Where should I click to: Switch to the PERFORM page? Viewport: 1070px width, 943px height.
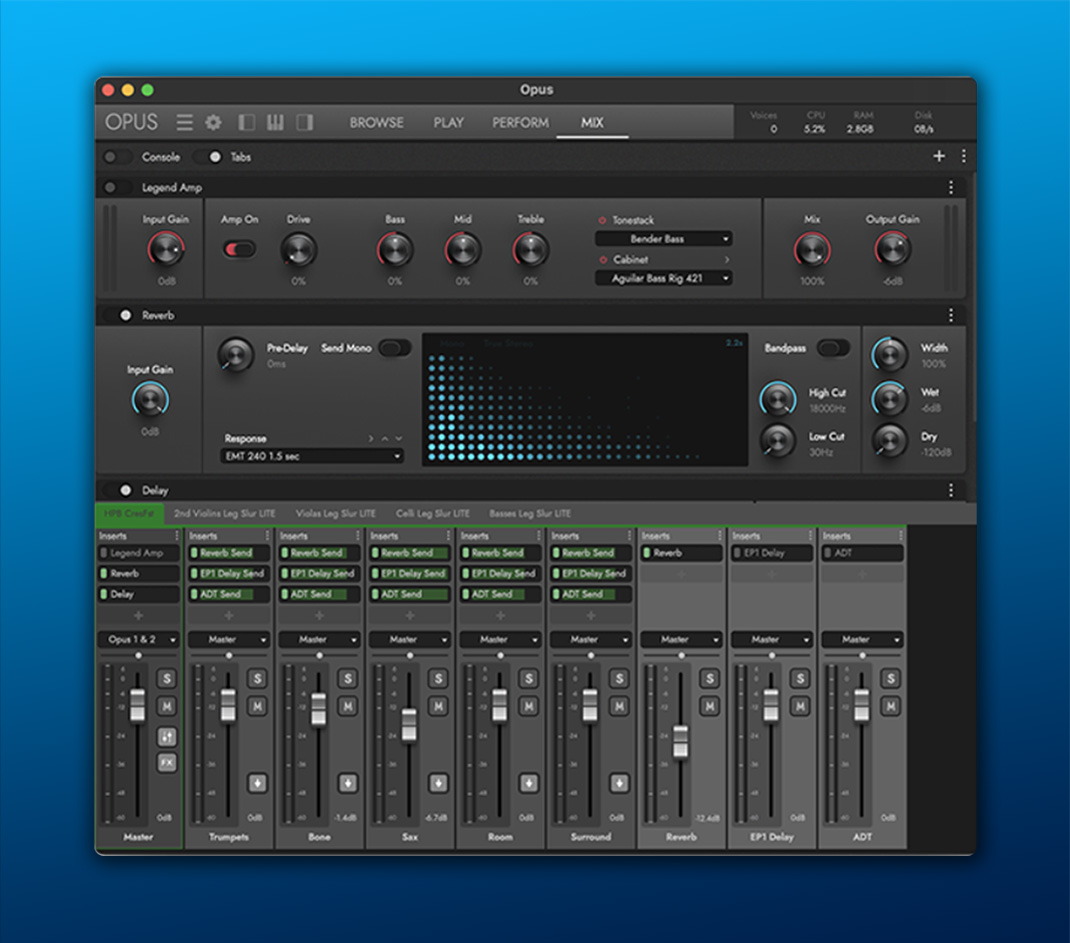coord(521,123)
